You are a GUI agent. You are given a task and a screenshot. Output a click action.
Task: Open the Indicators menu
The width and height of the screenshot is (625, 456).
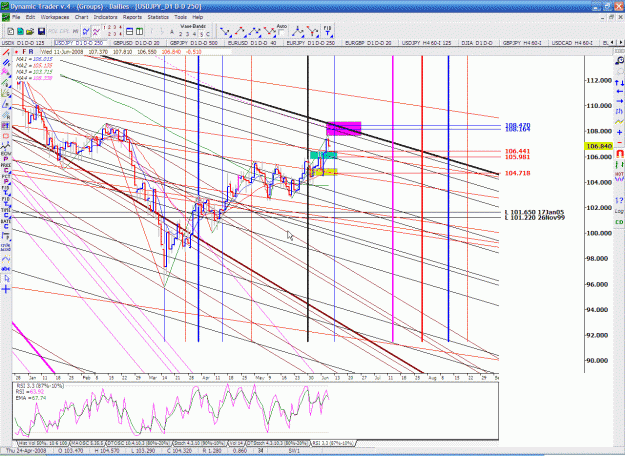coord(105,17)
